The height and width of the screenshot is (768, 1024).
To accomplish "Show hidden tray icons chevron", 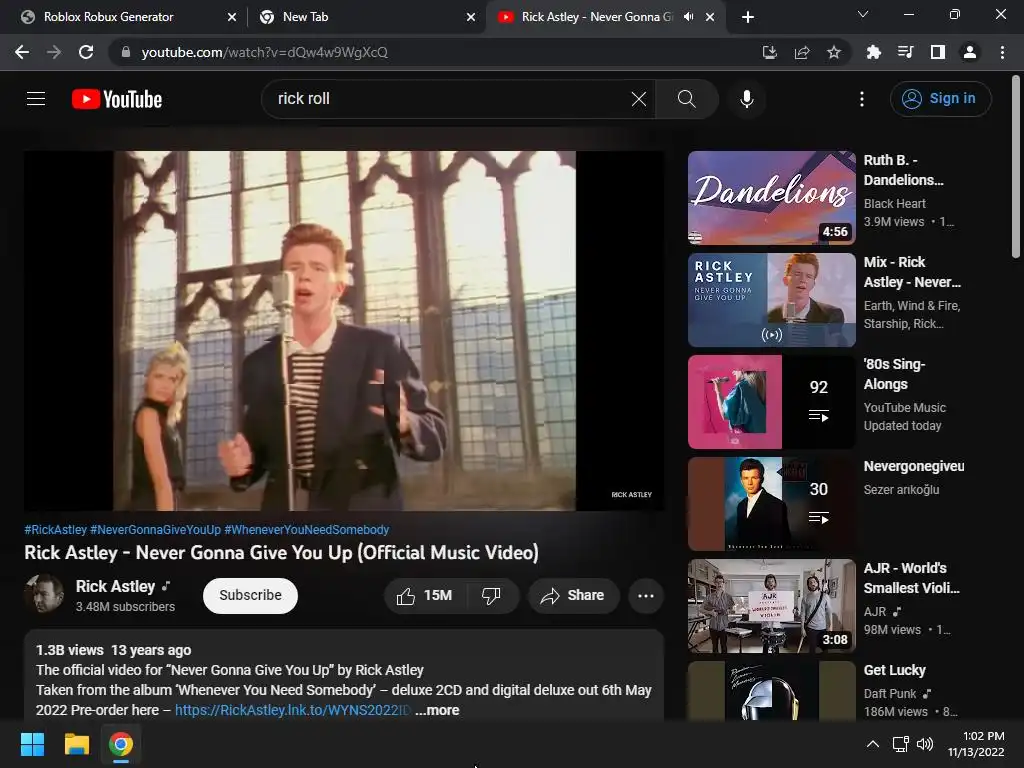I will point(872,744).
